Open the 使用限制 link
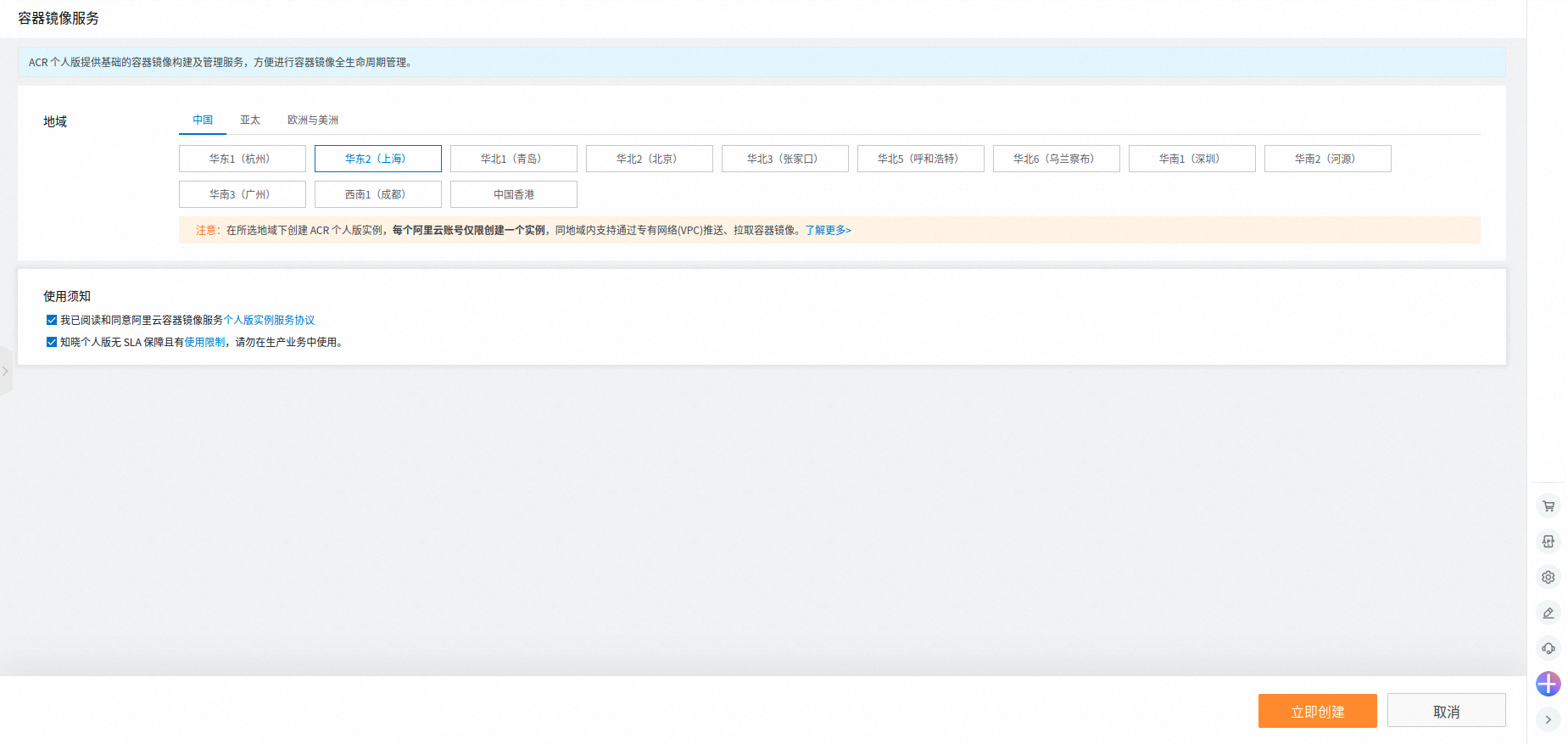 [204, 342]
